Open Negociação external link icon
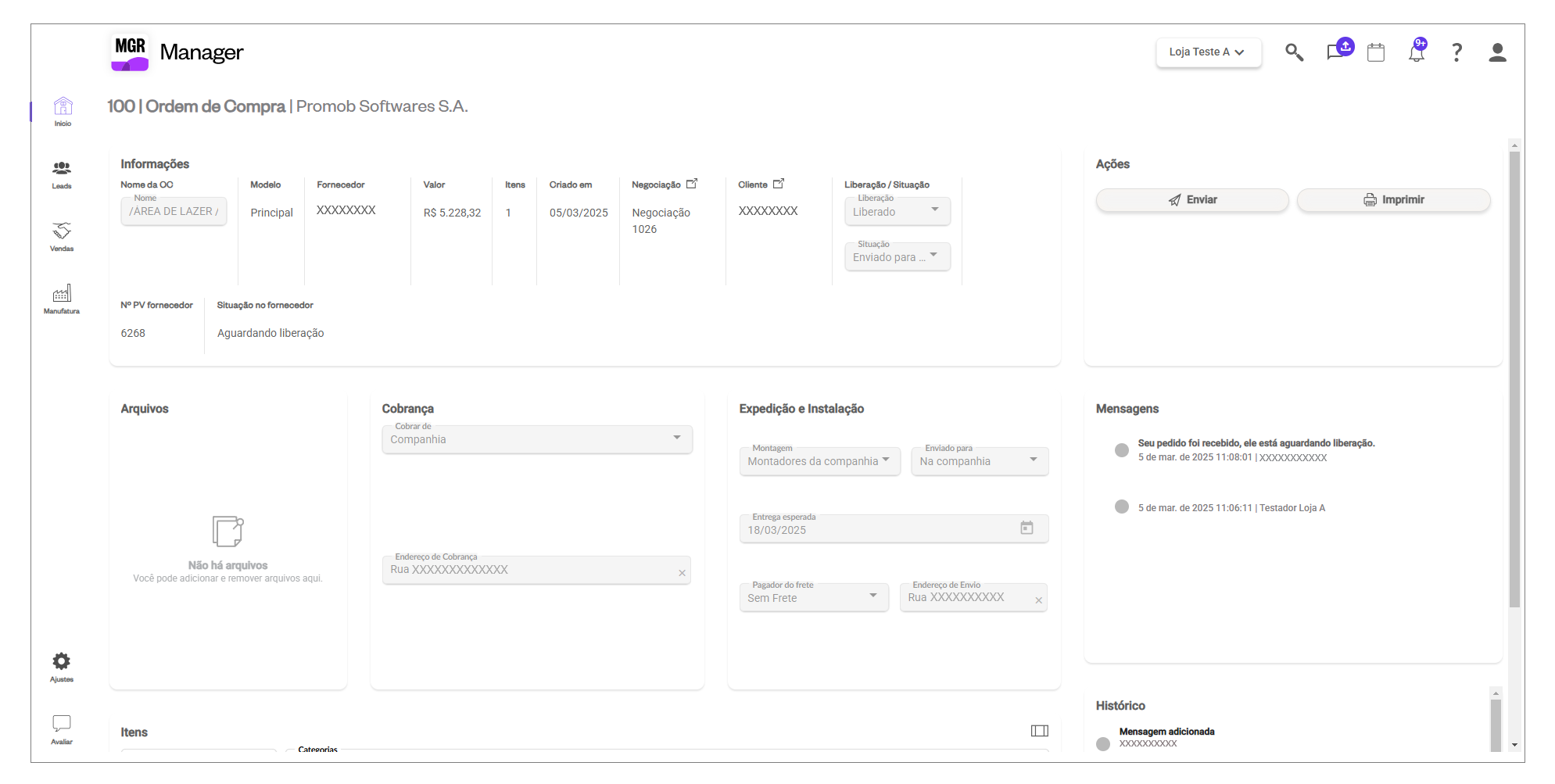 [x=692, y=184]
